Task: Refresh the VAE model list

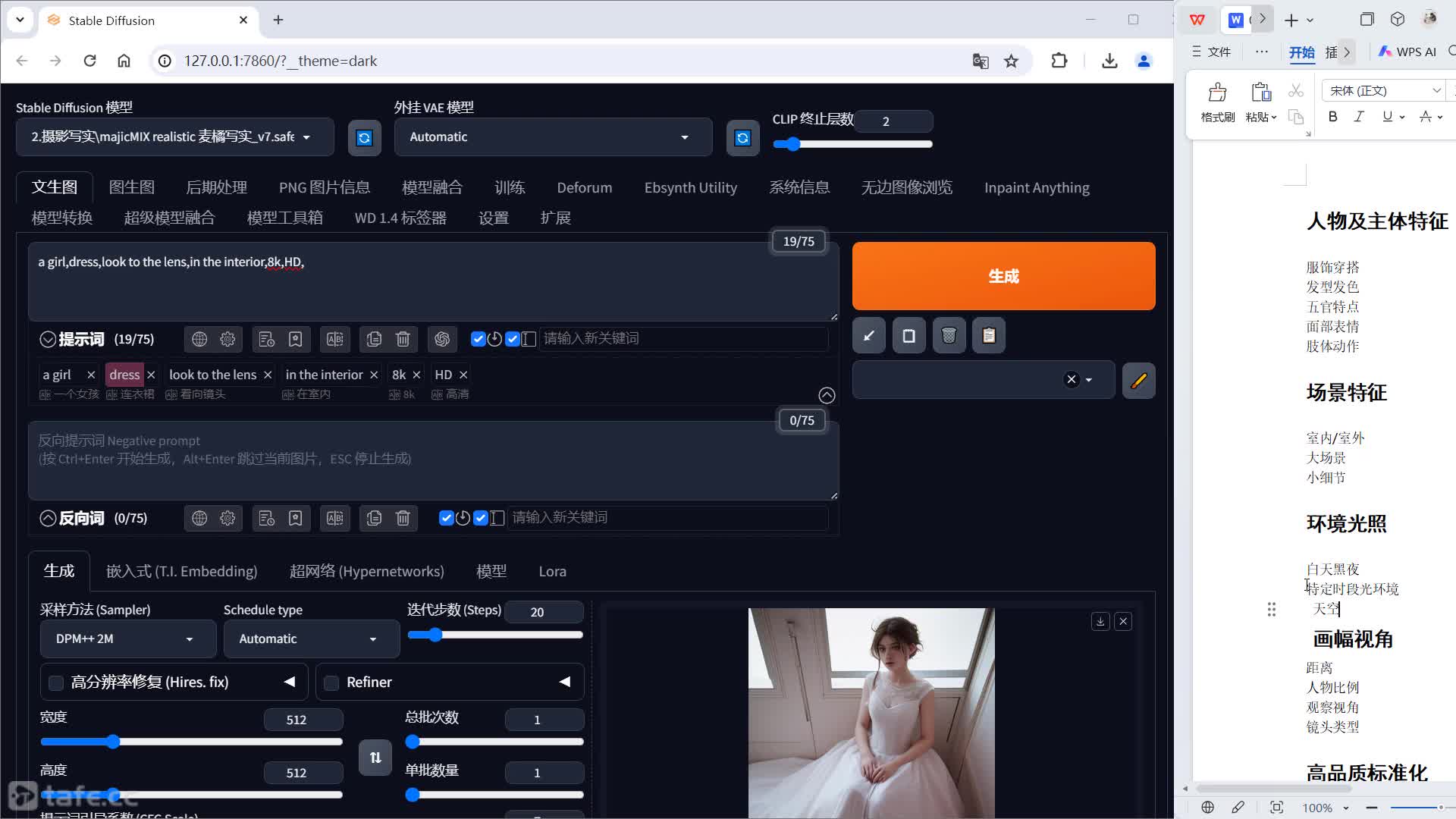Action: pos(742,137)
